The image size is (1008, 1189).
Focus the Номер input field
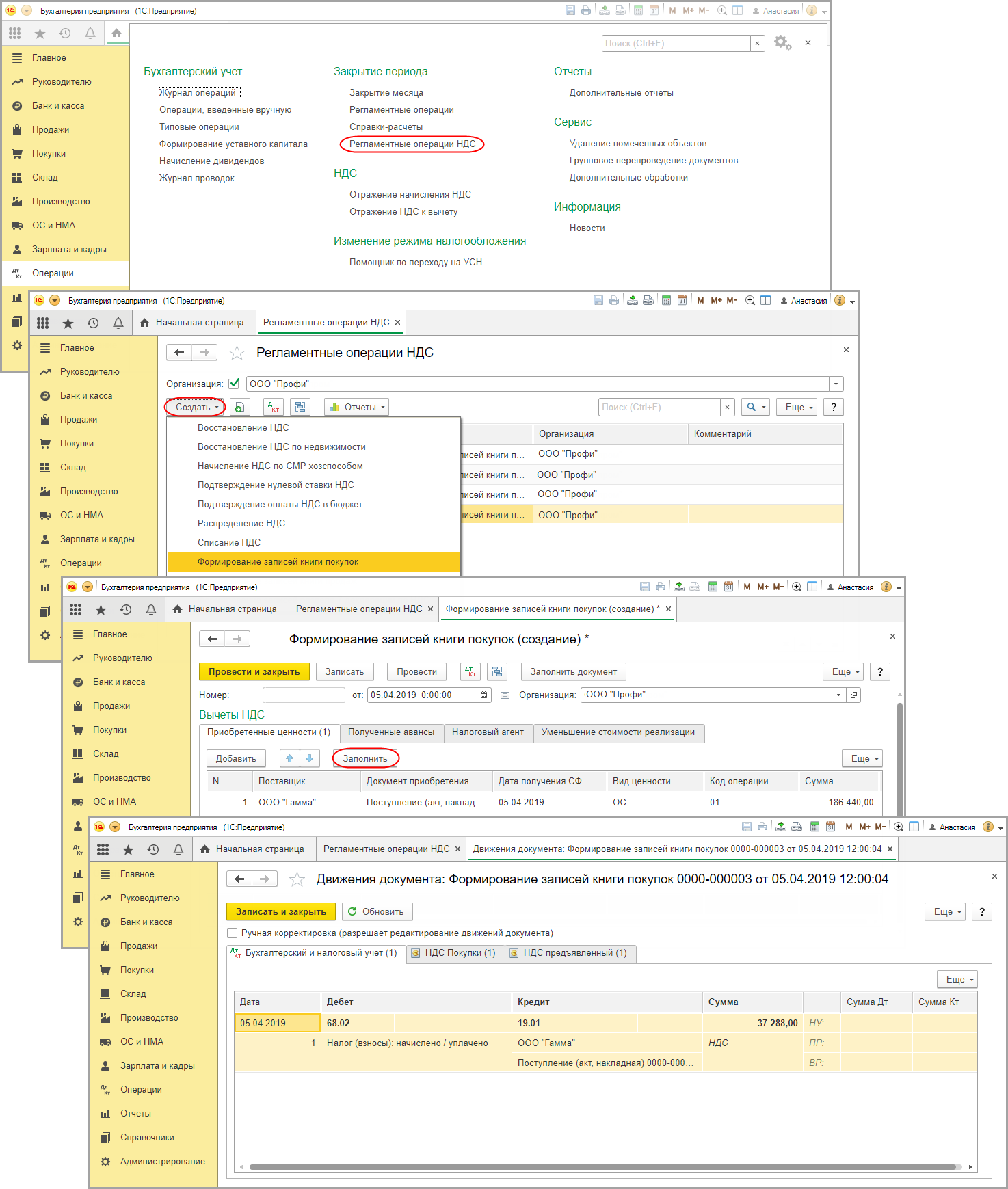[x=304, y=695]
